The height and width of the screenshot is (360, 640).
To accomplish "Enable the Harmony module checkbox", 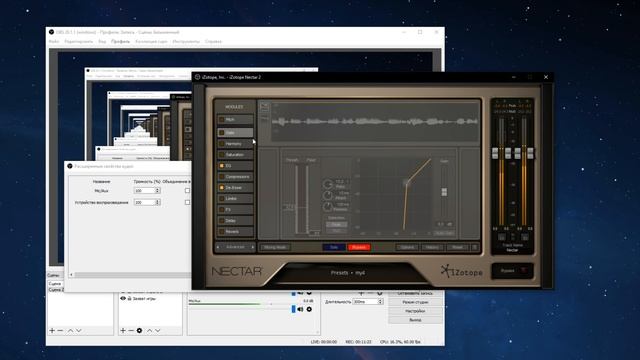I will pos(222,144).
